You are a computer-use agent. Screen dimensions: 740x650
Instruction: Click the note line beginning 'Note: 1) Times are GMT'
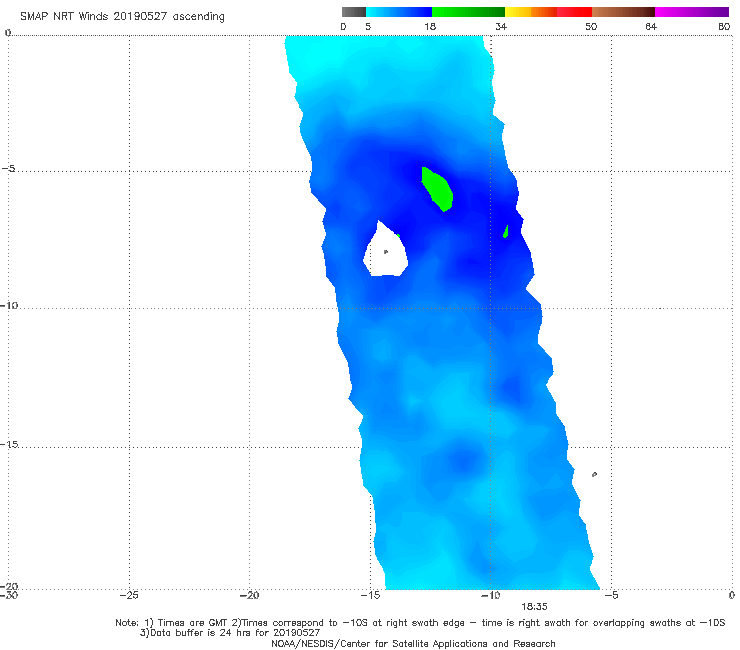[420, 623]
